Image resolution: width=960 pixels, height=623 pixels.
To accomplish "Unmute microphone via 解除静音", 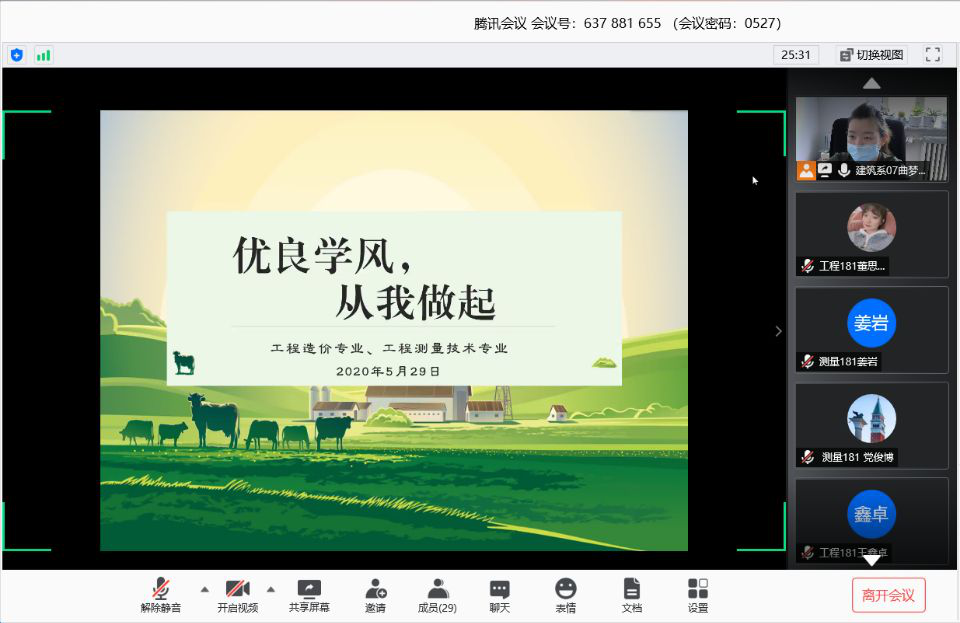I will tap(161, 595).
